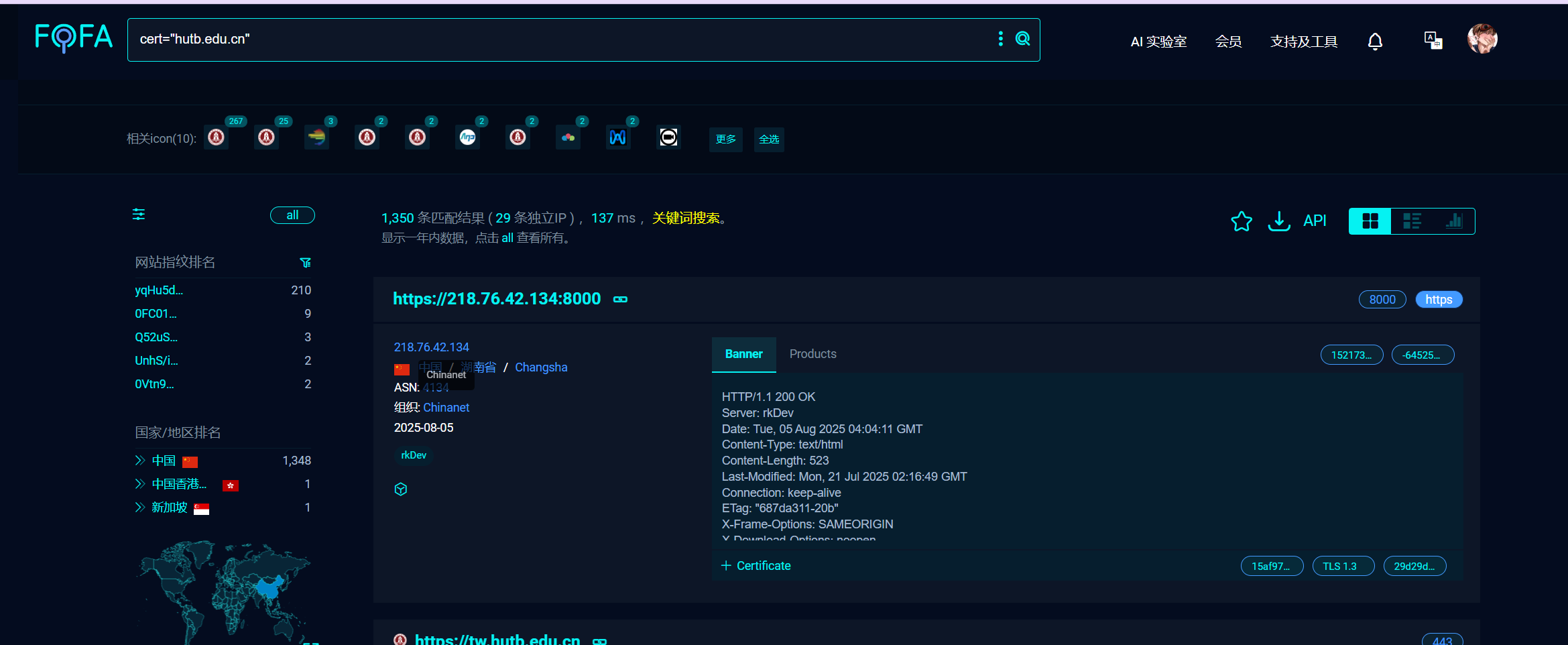Open the three-dot options menu in search box
1568x645 pixels.
click(1000, 39)
